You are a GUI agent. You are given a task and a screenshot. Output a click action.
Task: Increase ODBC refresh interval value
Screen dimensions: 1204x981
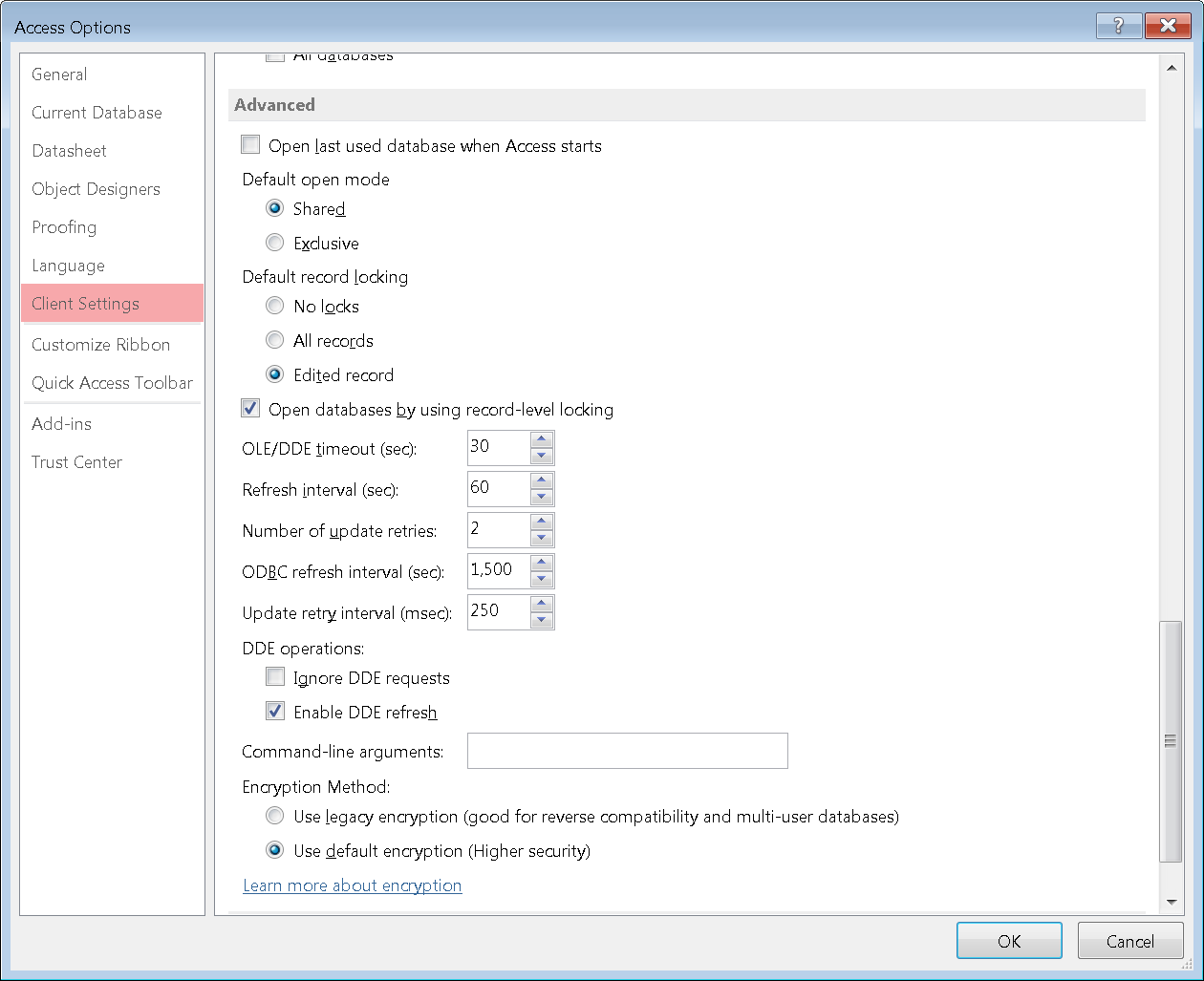[542, 563]
